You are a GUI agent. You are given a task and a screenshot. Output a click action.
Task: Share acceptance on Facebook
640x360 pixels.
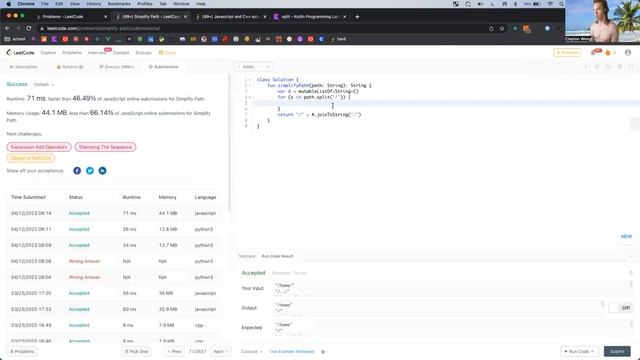pos(77,171)
